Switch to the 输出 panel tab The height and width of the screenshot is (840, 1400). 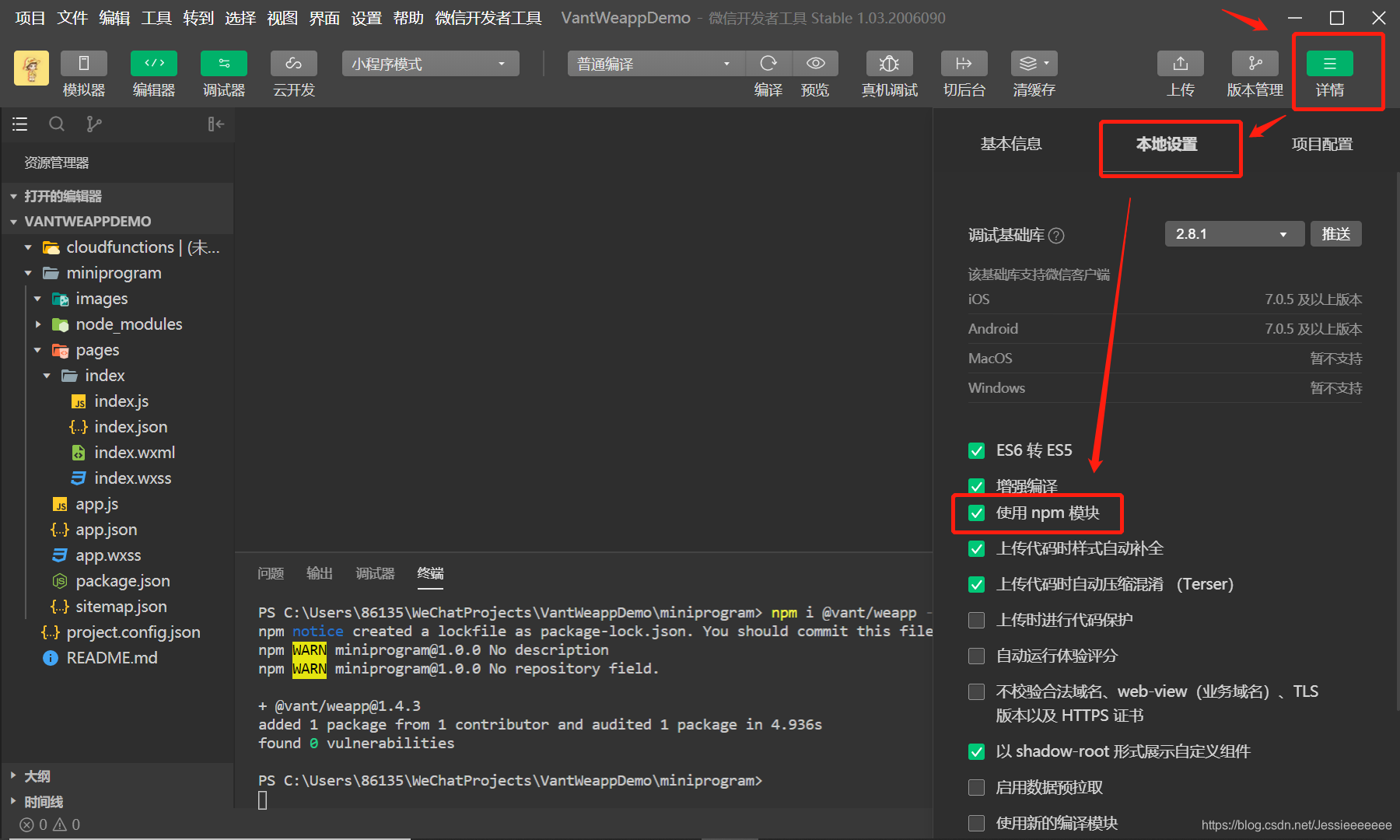tap(320, 573)
